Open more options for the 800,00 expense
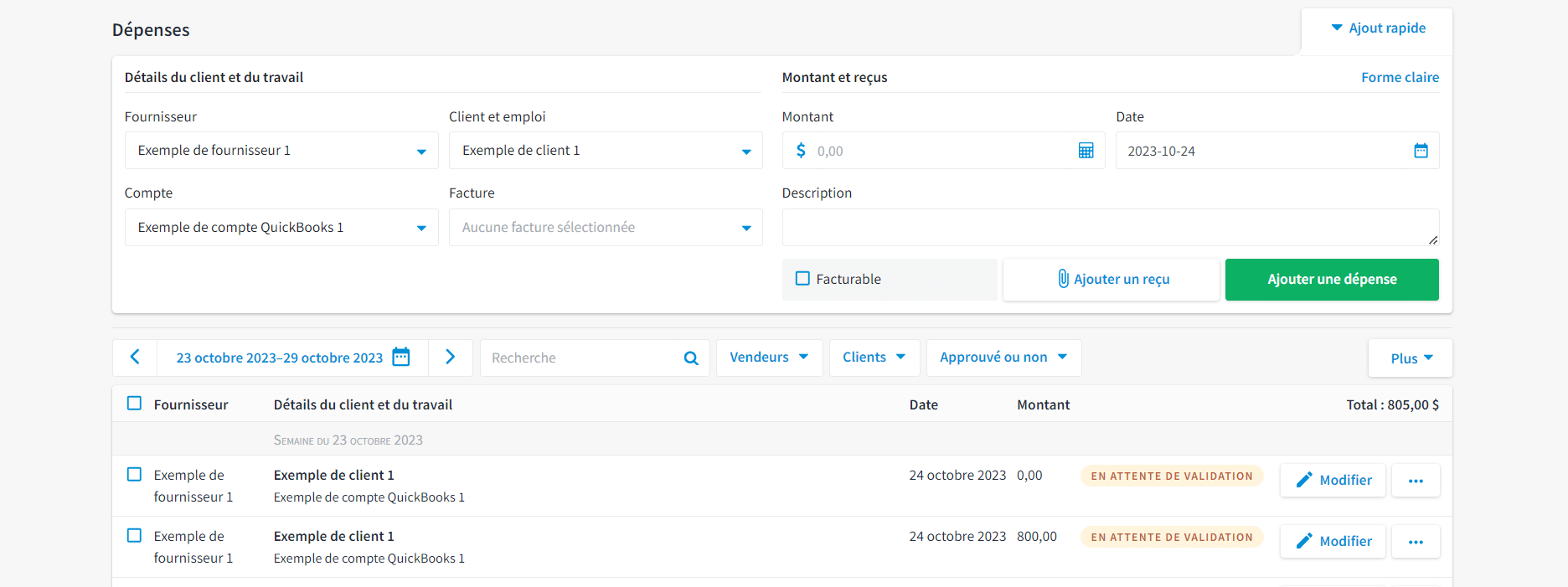 [x=1416, y=542]
